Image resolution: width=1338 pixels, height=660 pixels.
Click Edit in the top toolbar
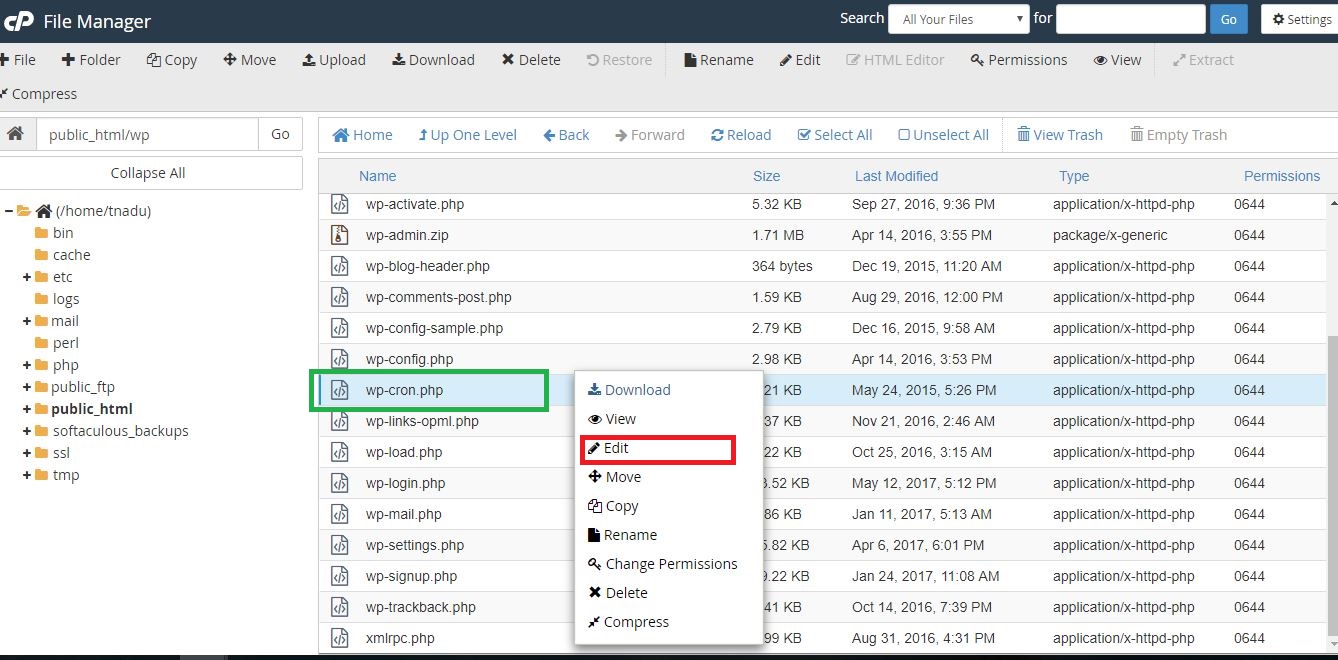point(800,60)
